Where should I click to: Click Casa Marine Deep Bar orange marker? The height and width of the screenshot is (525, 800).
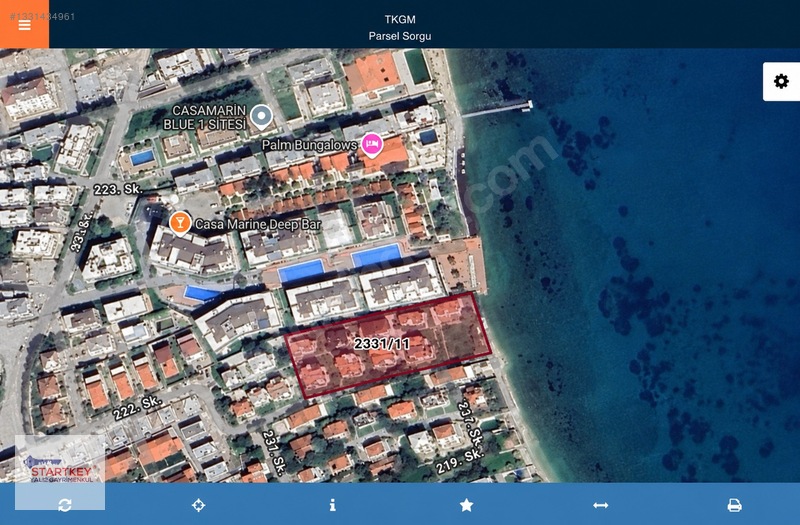(x=180, y=223)
